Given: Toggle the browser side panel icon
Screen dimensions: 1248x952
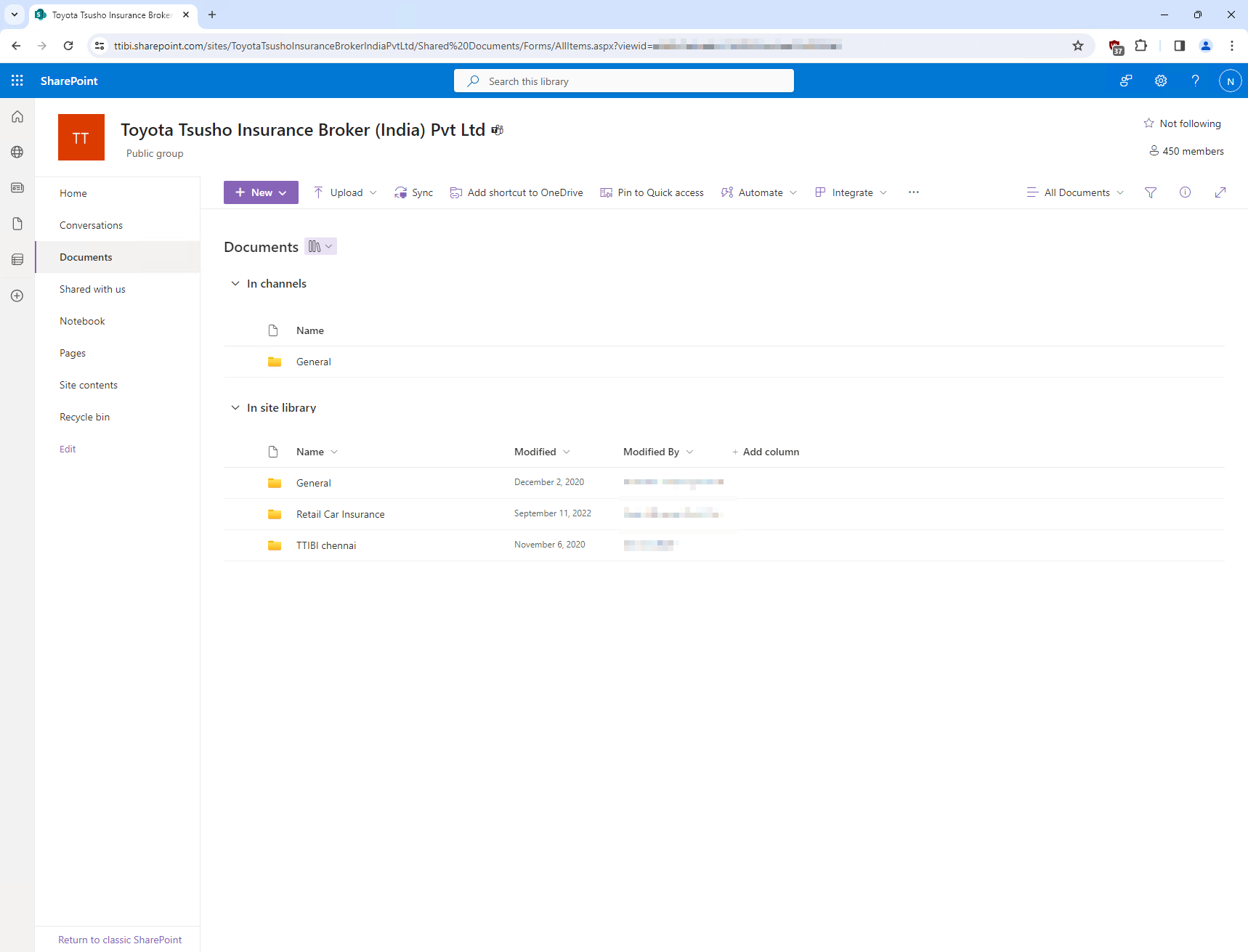Looking at the screenshot, I should (1179, 46).
